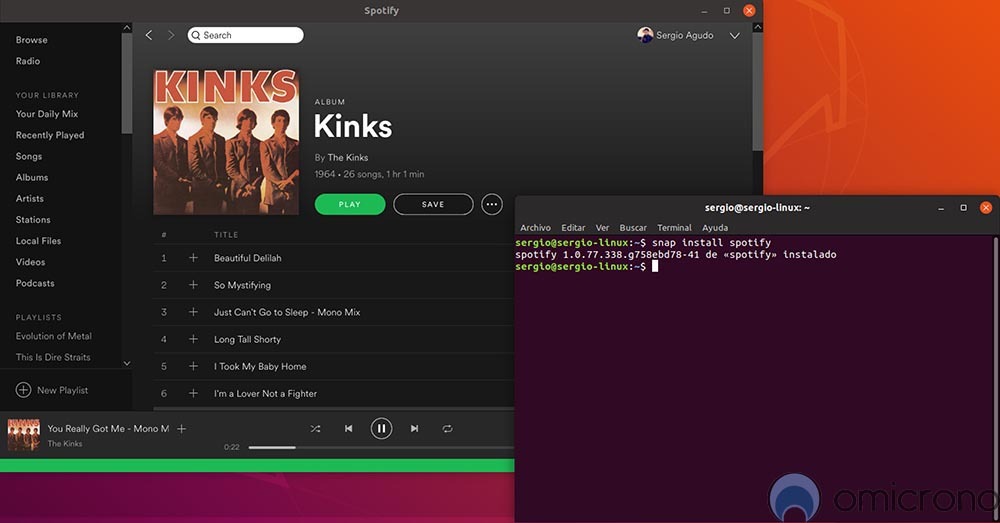Pause the current song
This screenshot has height=523, width=1000.
click(x=381, y=429)
